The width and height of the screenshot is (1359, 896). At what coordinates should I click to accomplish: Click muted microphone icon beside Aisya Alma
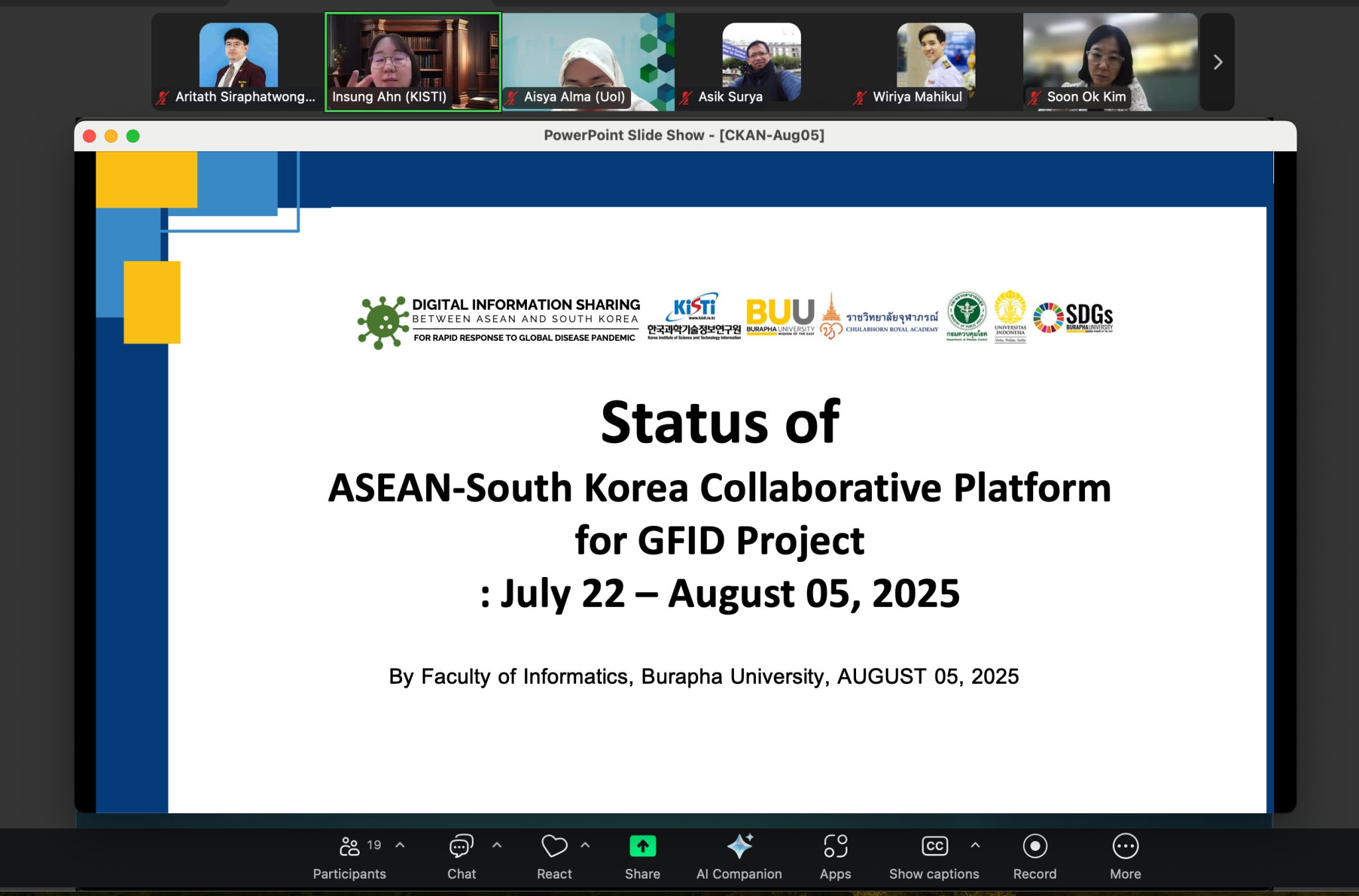[x=512, y=98]
